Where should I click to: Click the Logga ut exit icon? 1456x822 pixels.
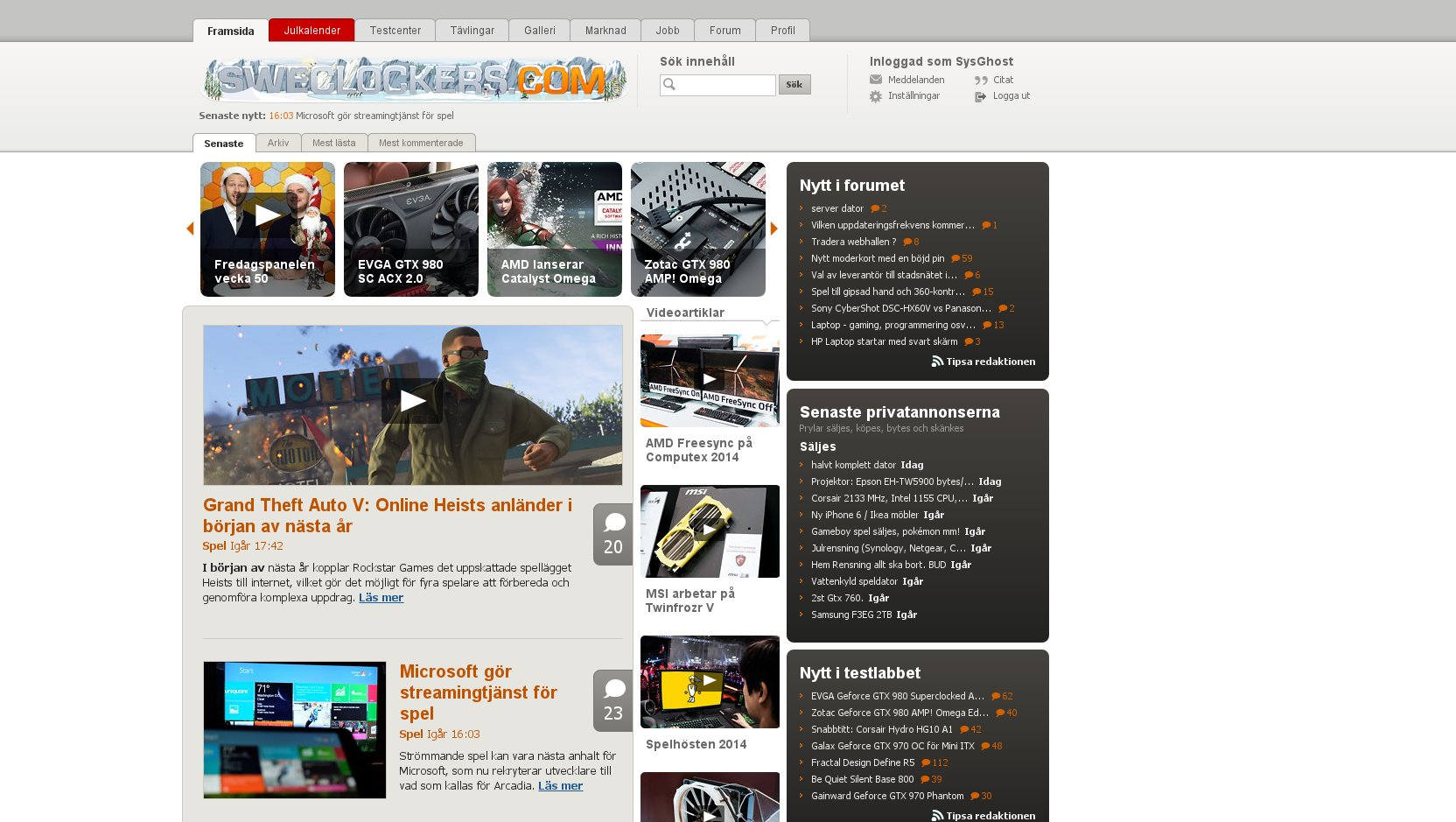(981, 96)
